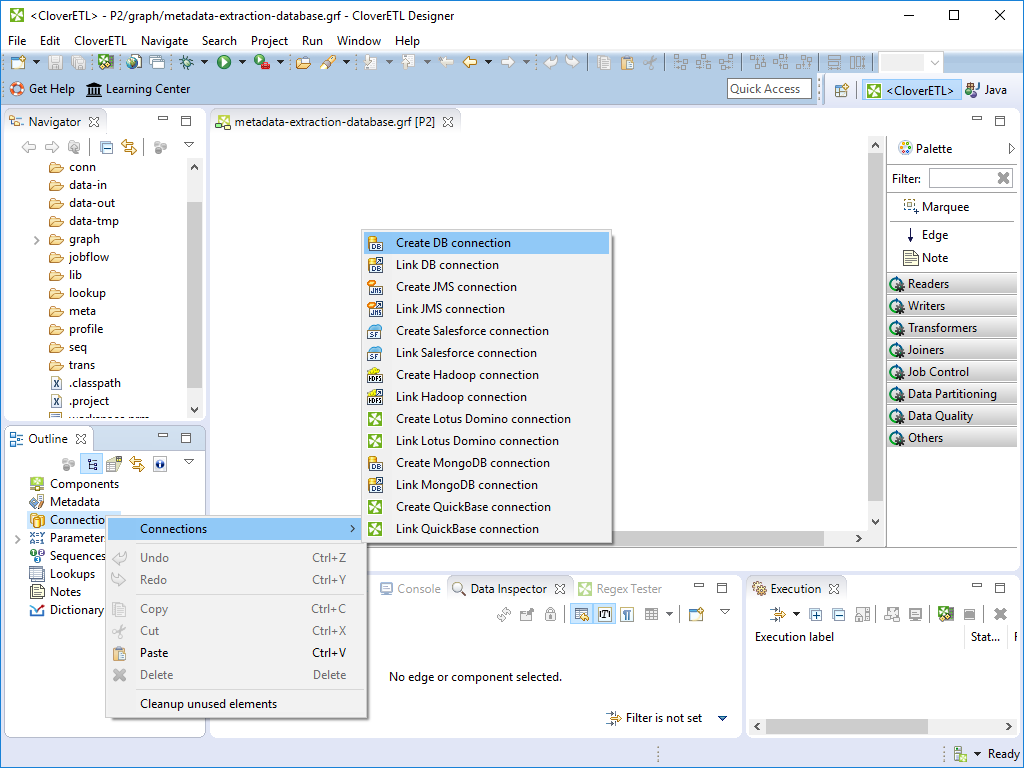Click the Collapse All minus icon in Execution

[839, 615]
